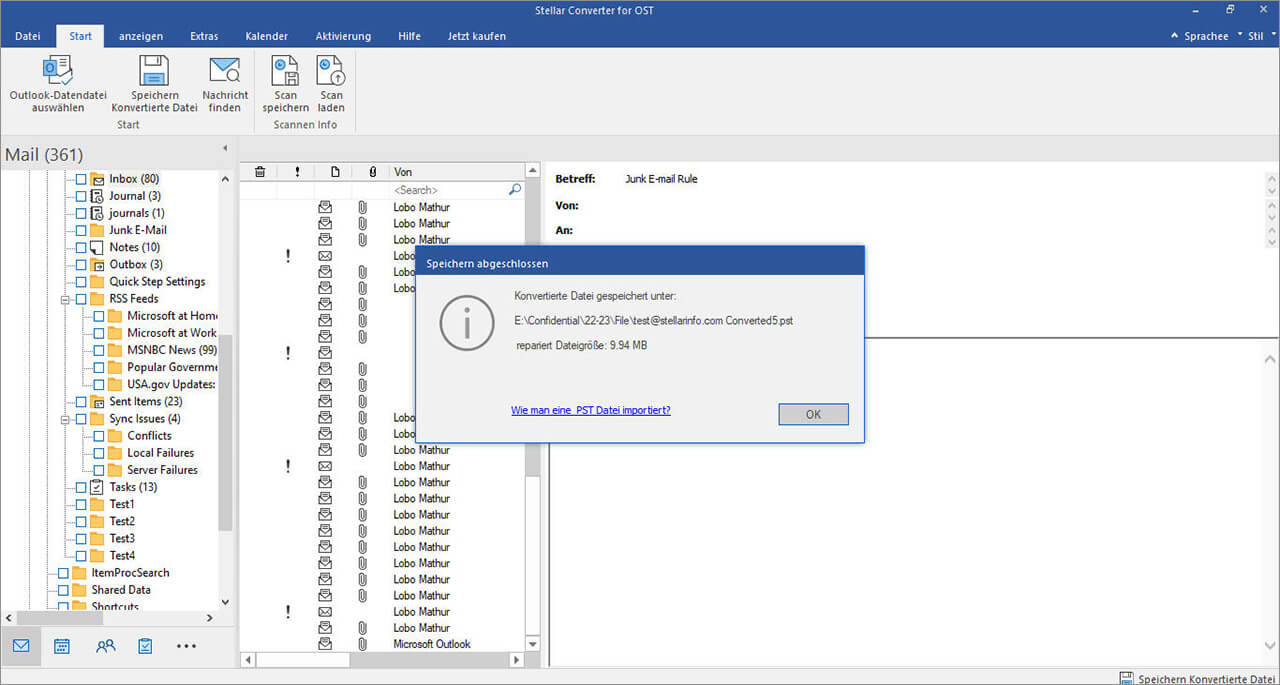Check the Tasks (13) checkbox
This screenshot has width=1280, height=685.
pos(81,487)
